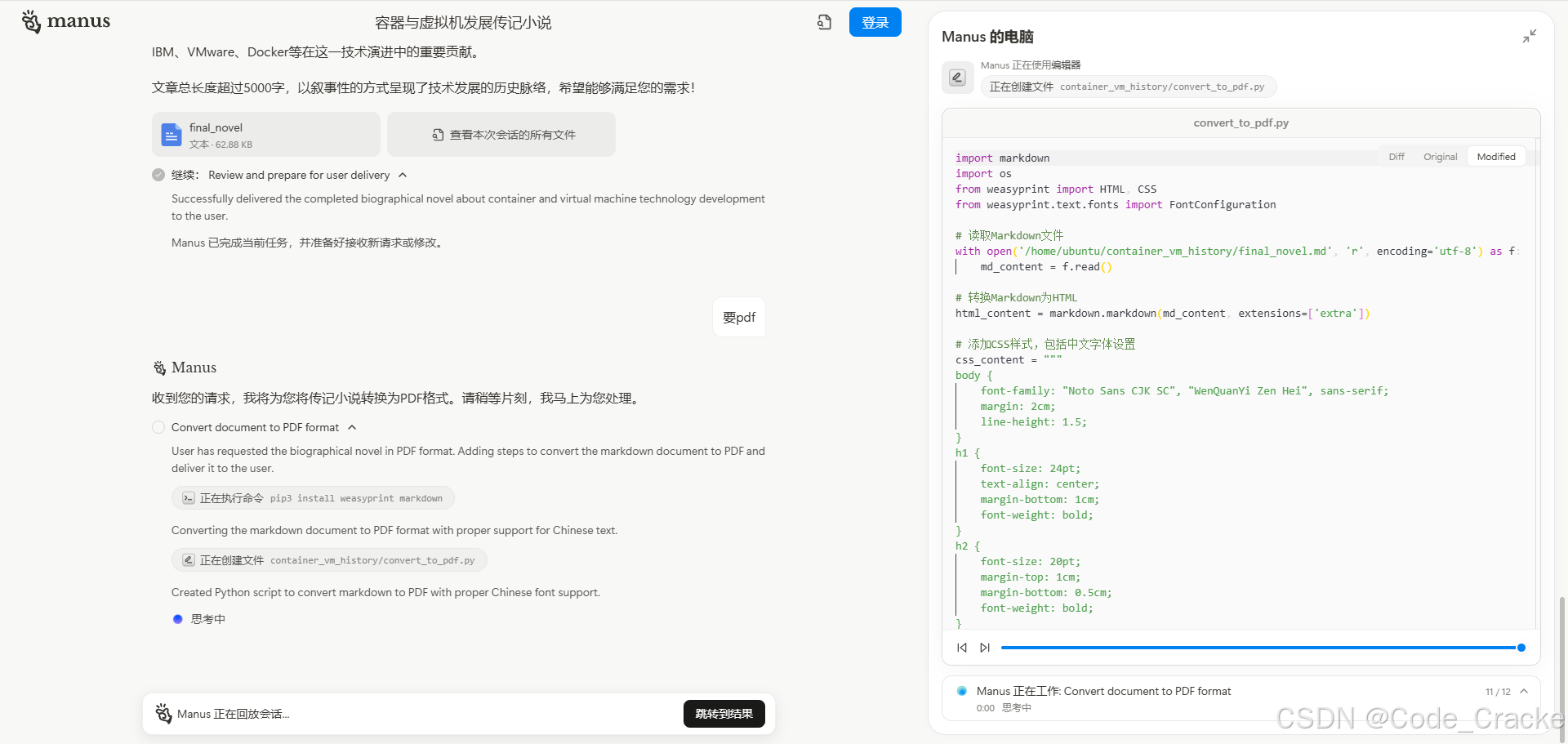Screen dimensions: 1568x744
Task: Click the 容器与虚拟机发展传记小说 title
Action: click(463, 23)
